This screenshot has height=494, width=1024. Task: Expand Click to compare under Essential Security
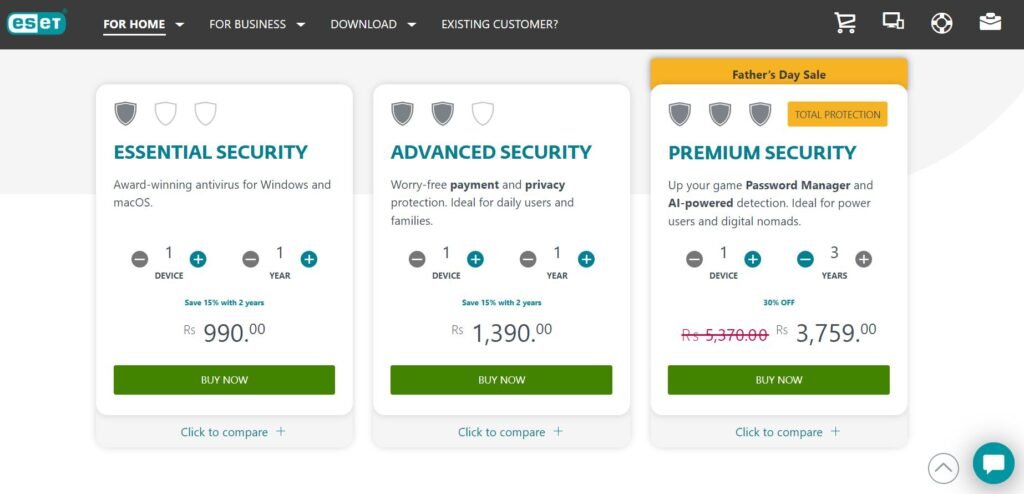click(x=233, y=432)
